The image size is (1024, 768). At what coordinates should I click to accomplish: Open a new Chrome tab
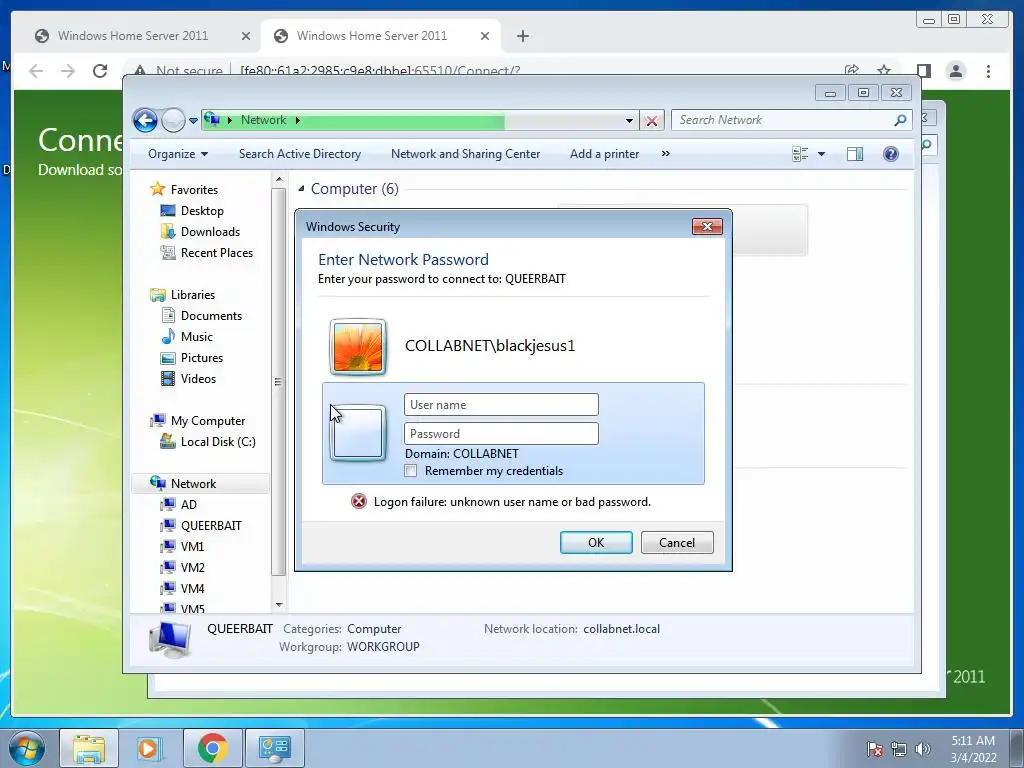pyautogui.click(x=522, y=37)
